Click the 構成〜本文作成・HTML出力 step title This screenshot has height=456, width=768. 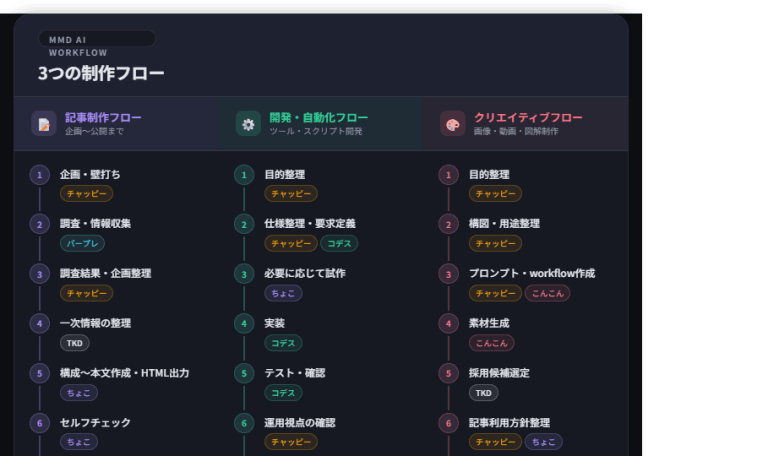pyautogui.click(x=124, y=373)
